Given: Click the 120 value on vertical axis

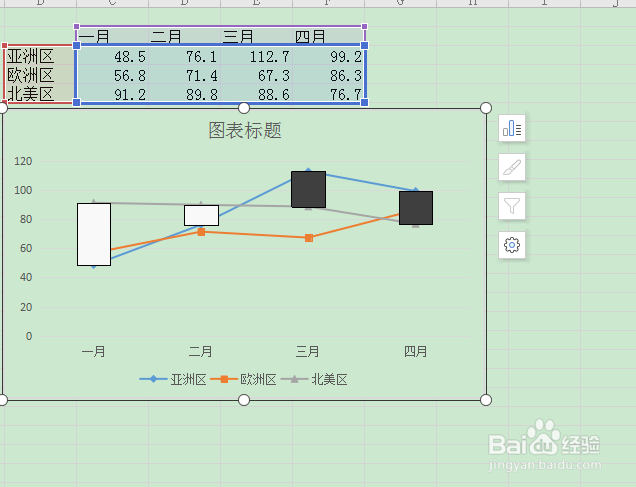Looking at the screenshot, I should point(23,161).
